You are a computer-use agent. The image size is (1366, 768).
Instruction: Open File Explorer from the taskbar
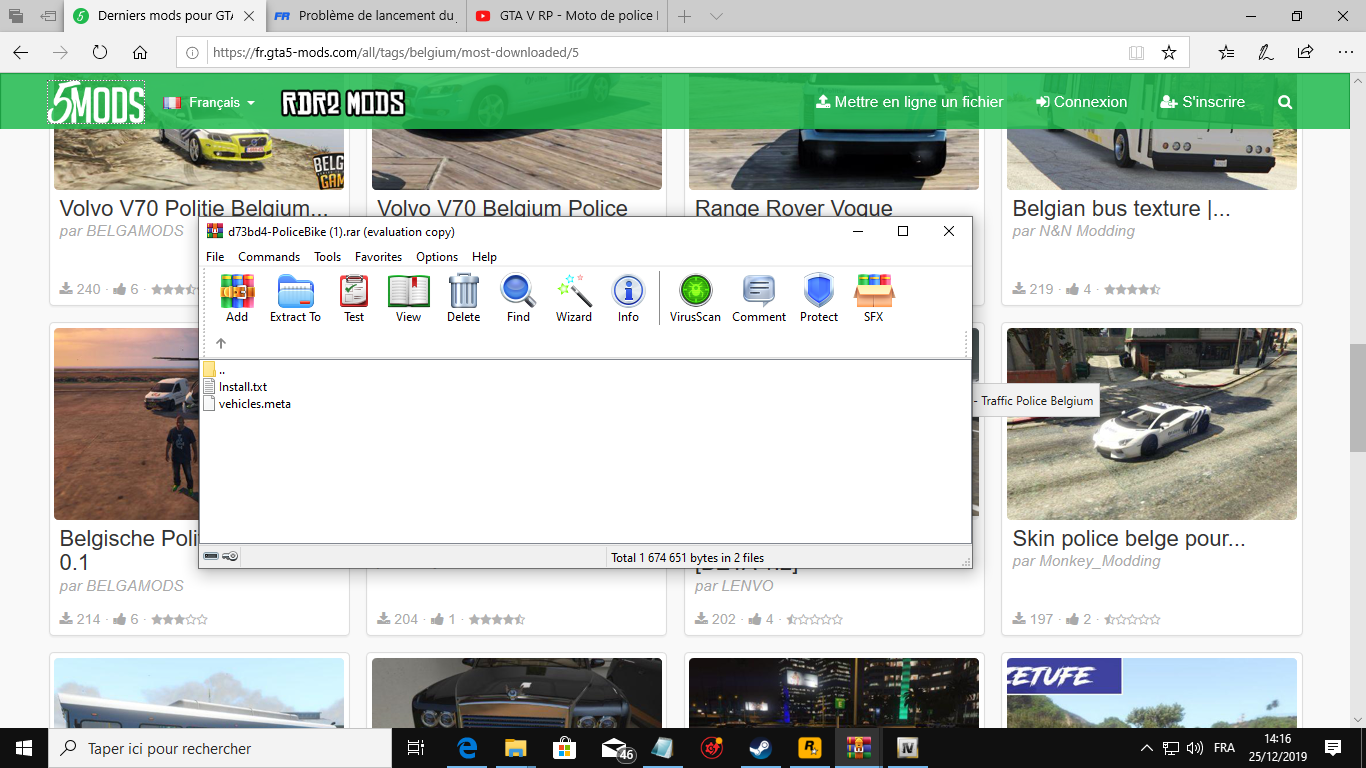pyautogui.click(x=515, y=748)
